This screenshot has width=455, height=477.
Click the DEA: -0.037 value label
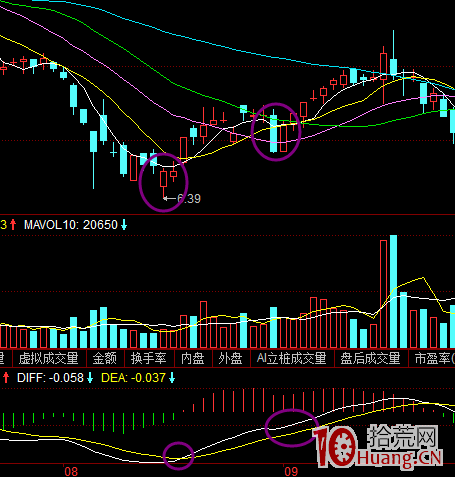click(133, 378)
